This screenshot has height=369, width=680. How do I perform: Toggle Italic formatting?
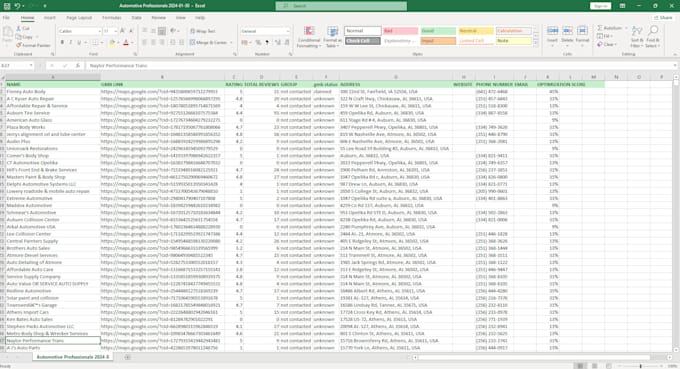point(71,42)
